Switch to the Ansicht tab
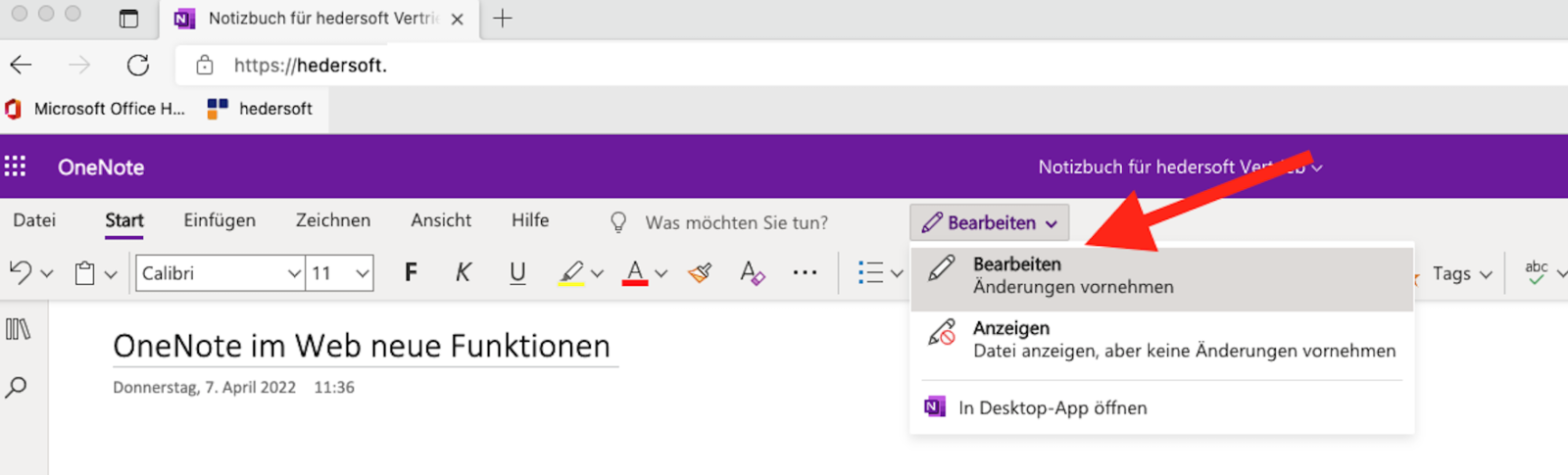The height and width of the screenshot is (475, 1568). point(441,220)
